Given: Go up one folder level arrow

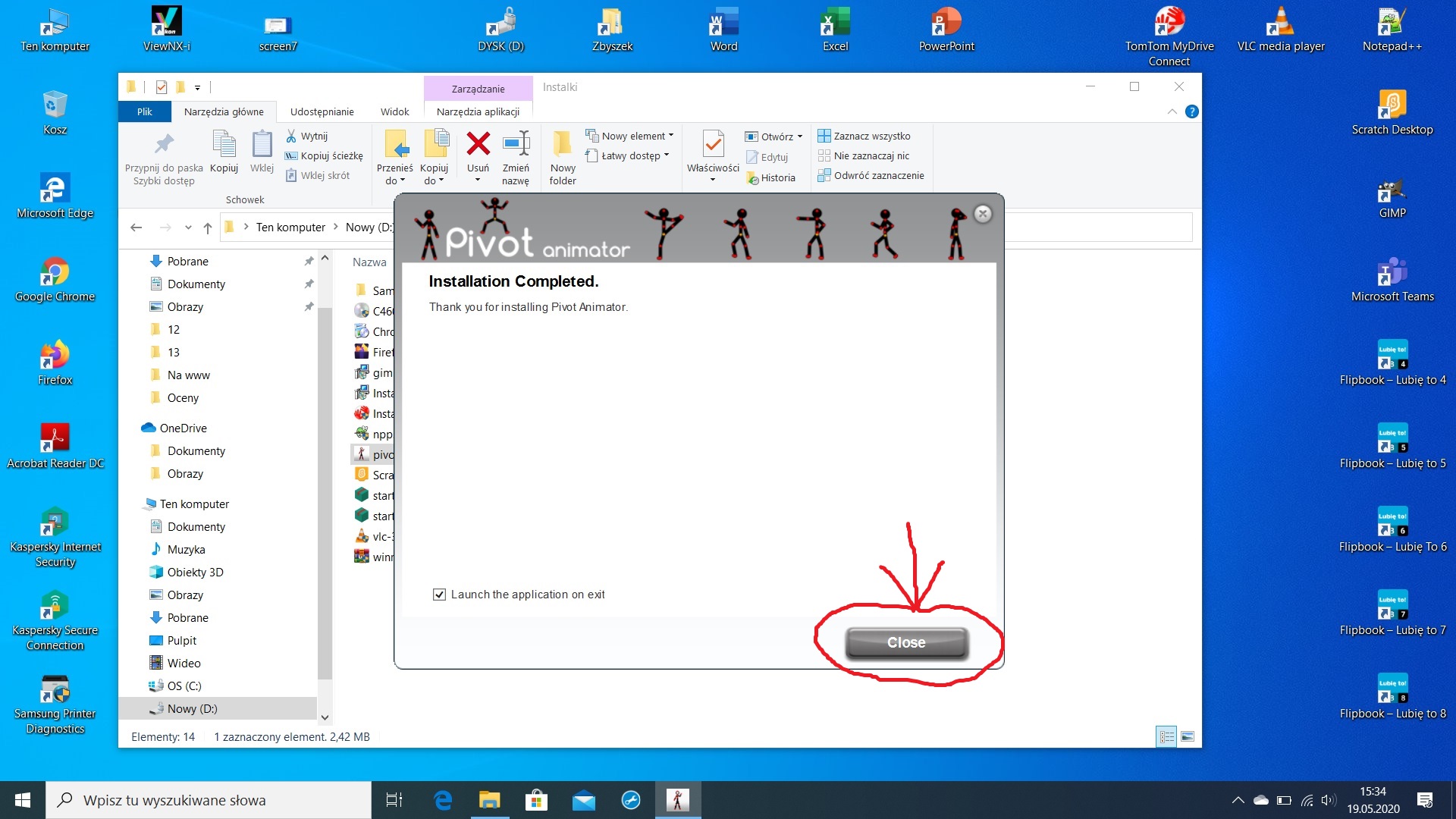Looking at the screenshot, I should click(x=208, y=227).
